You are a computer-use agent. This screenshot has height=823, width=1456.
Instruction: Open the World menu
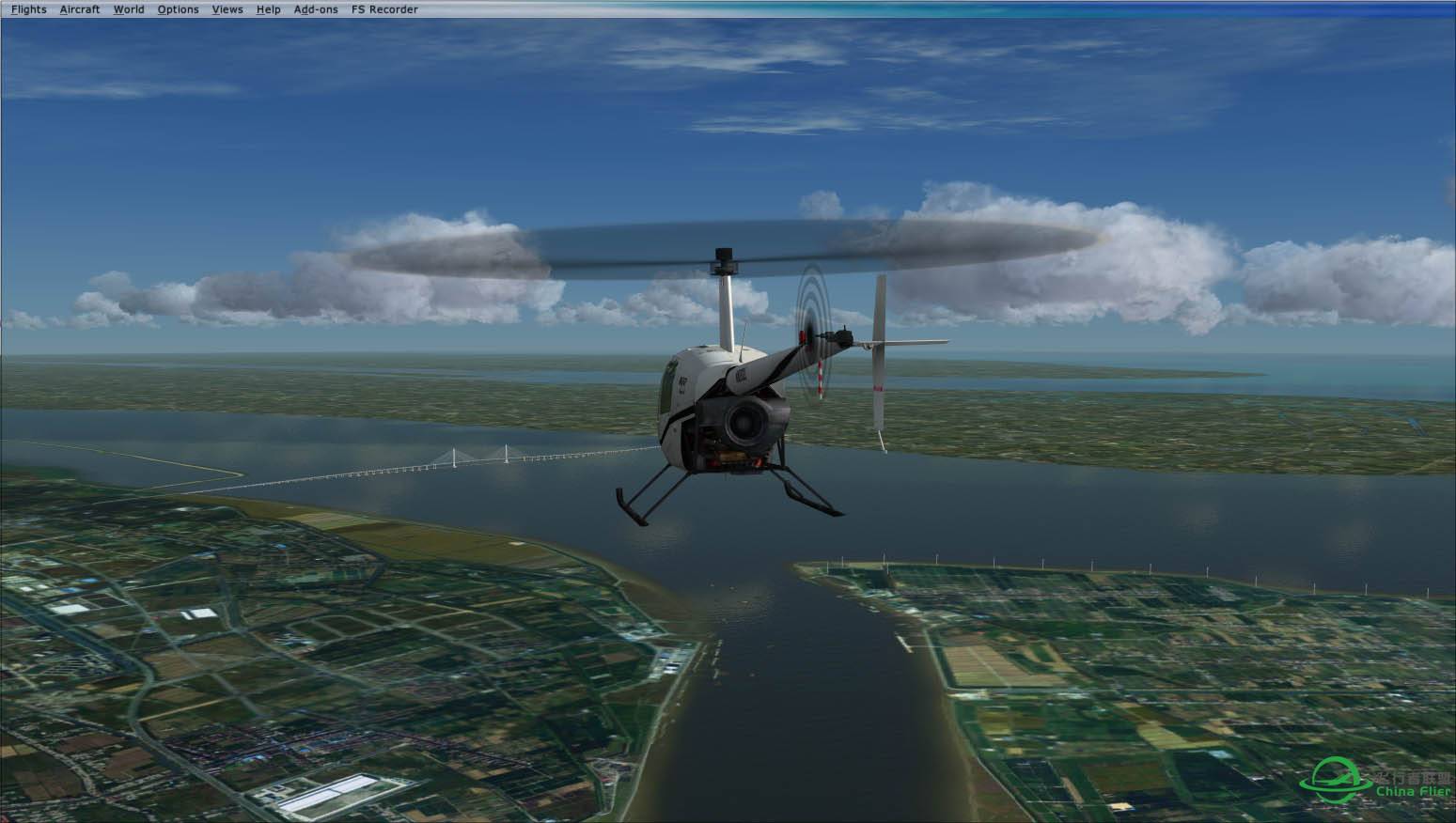tap(129, 9)
